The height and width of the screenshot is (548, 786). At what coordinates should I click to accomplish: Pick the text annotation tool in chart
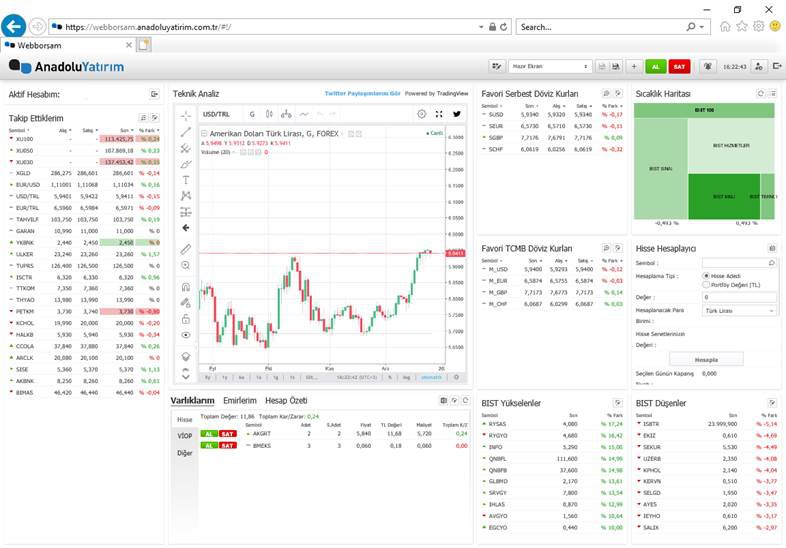[186, 179]
